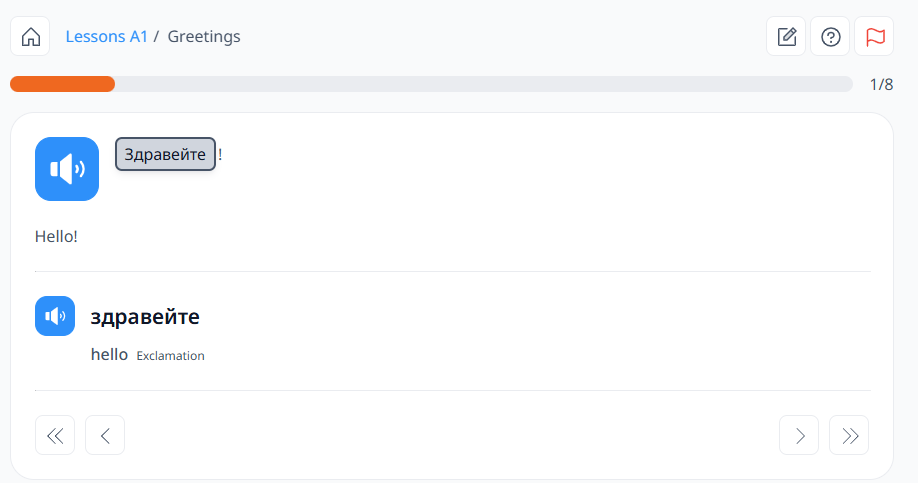Open the help question mark icon
Viewport: 918px width, 483px height.
pos(830,36)
